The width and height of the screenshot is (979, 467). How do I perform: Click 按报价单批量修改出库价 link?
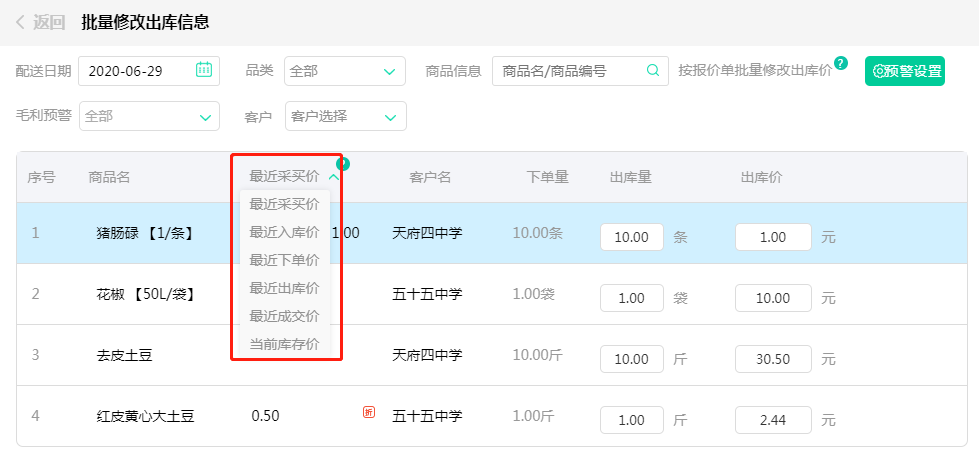[x=755, y=71]
